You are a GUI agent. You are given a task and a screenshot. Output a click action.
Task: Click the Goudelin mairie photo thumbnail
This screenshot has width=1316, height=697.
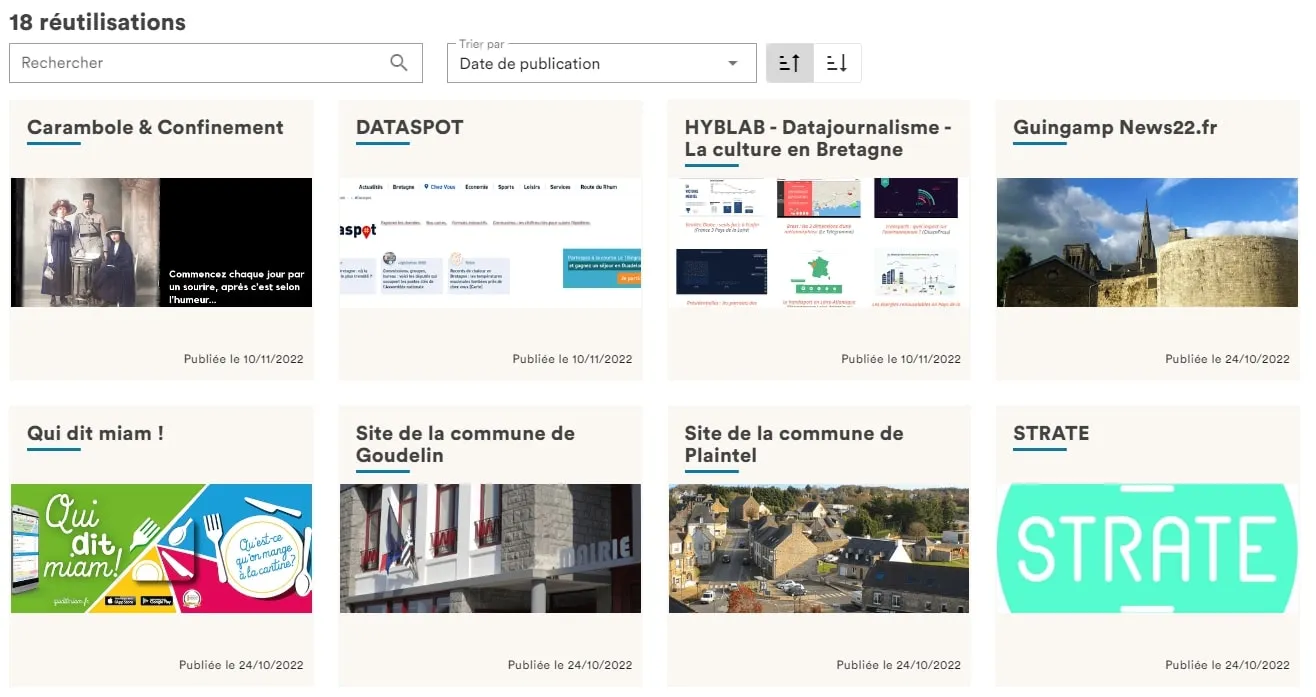490,548
